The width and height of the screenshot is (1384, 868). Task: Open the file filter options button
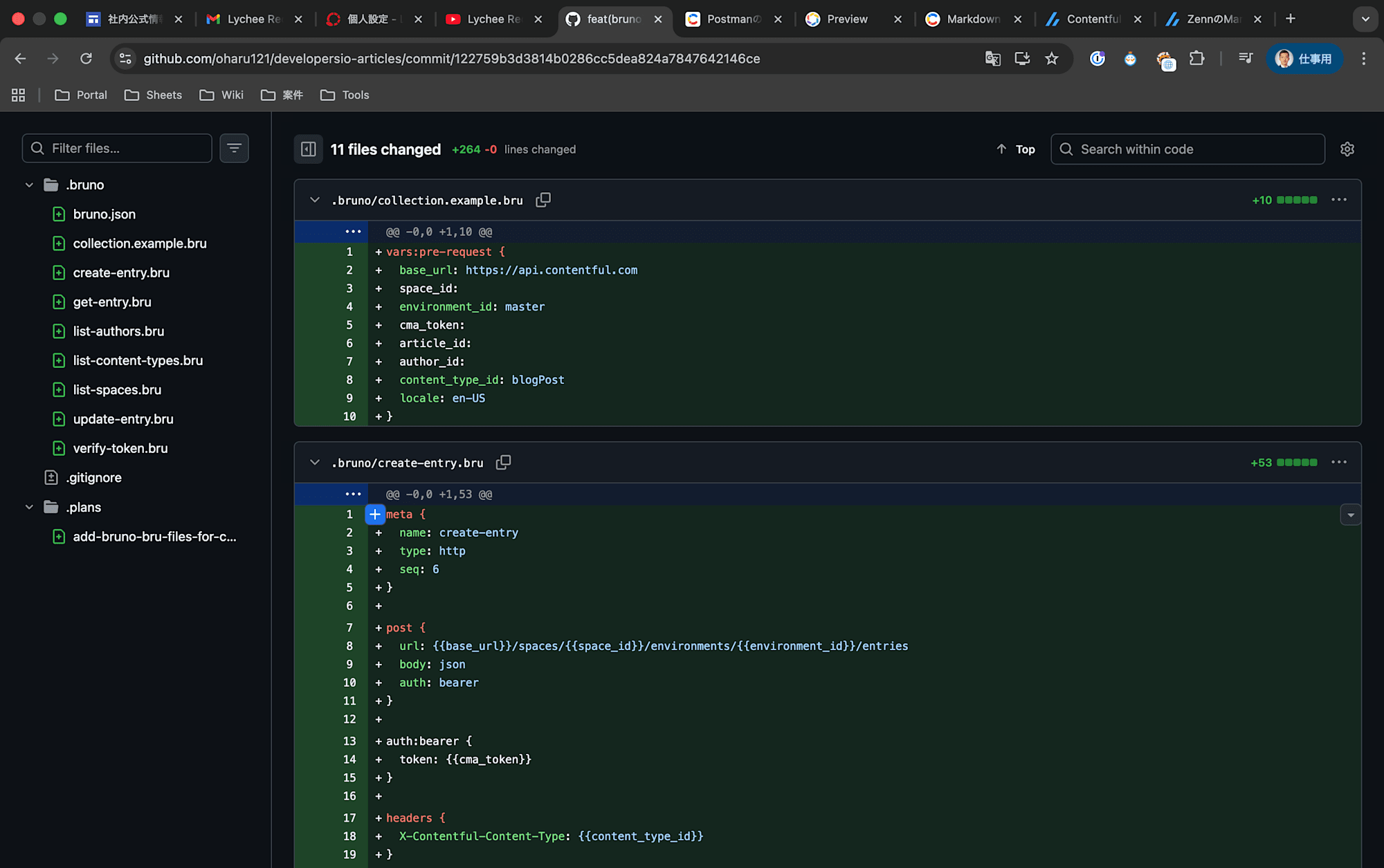click(234, 148)
